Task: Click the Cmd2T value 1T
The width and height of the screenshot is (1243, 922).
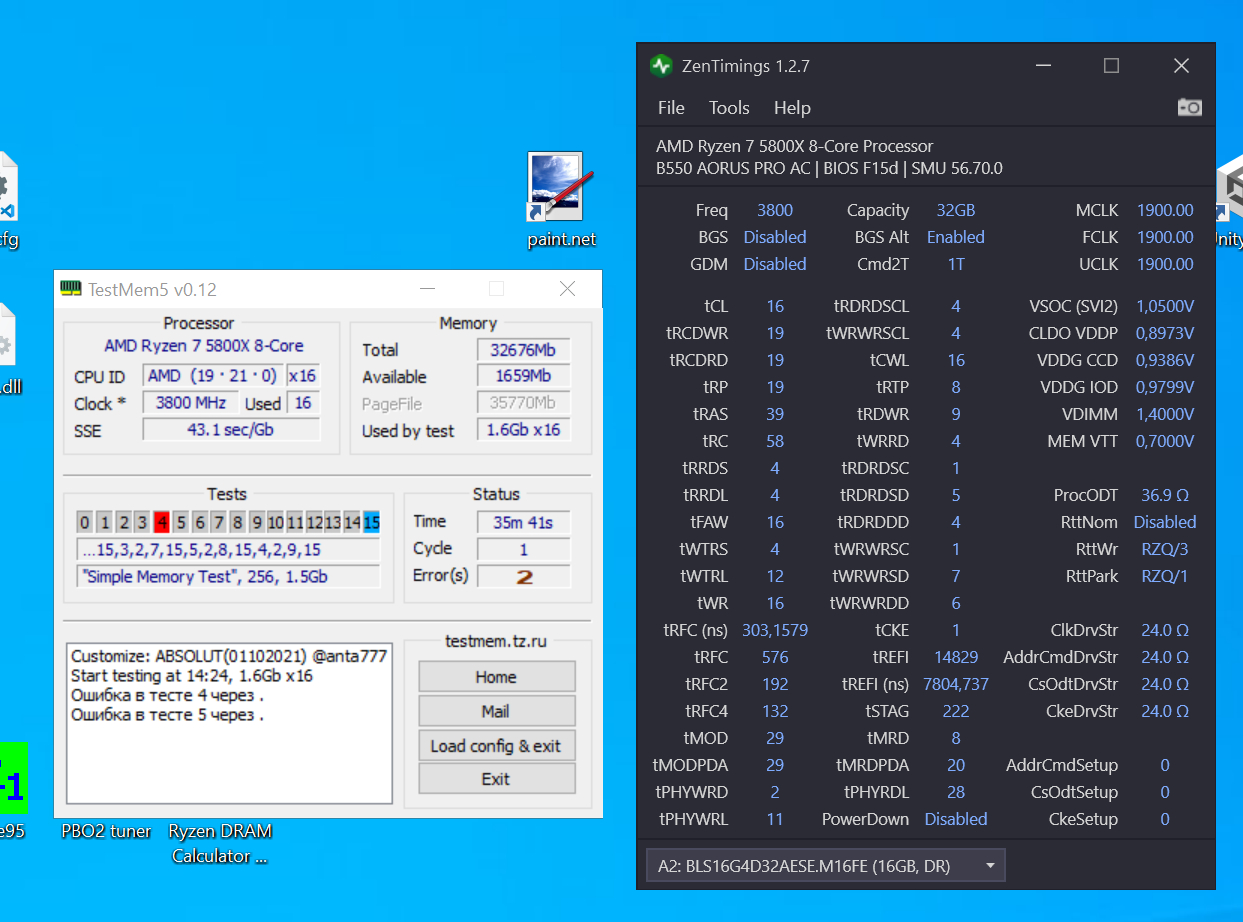Action: [x=955, y=264]
